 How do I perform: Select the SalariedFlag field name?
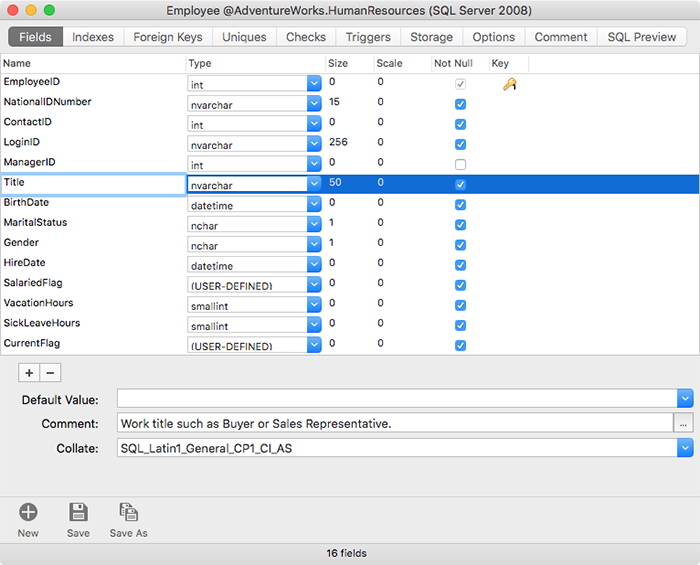click(x=33, y=282)
